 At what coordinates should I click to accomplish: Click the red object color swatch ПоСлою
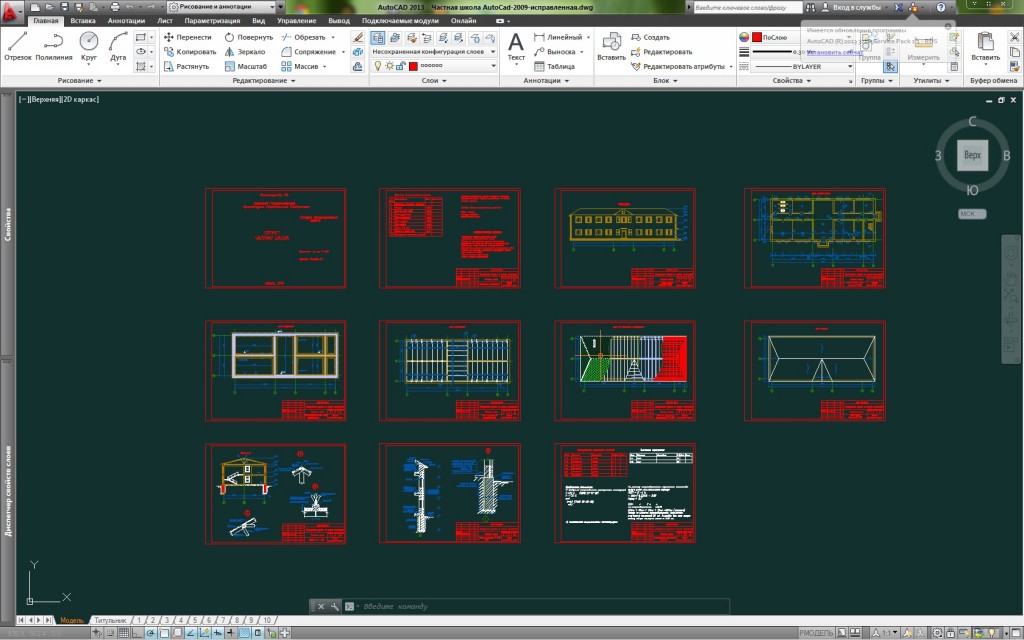(x=757, y=37)
